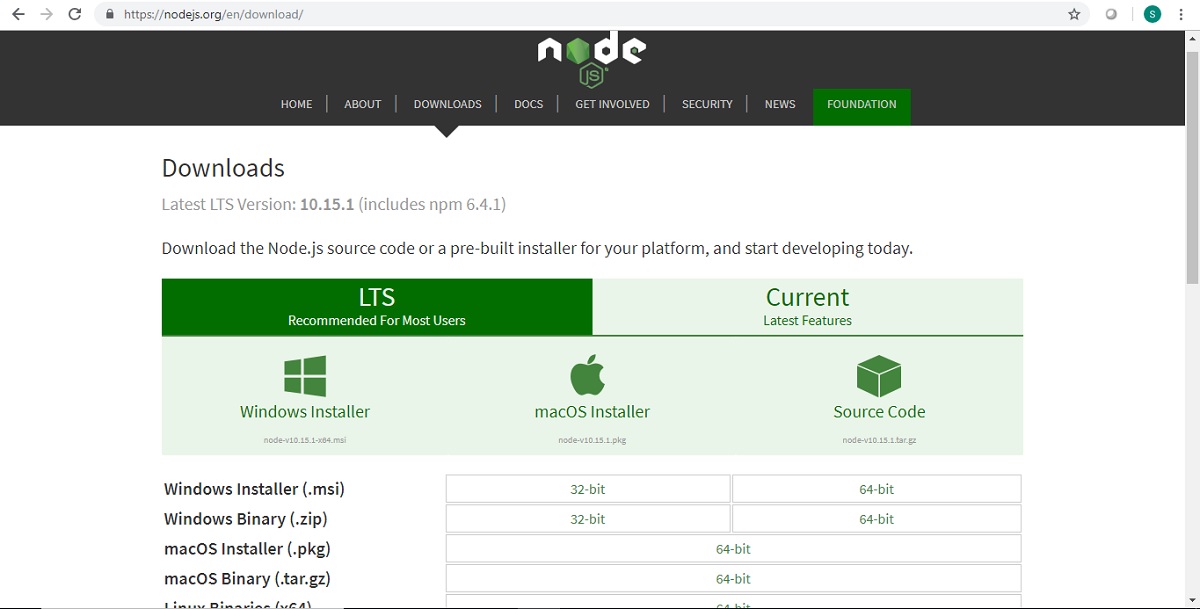
Task: Open the DOWNLOADS nav item
Action: click(448, 104)
